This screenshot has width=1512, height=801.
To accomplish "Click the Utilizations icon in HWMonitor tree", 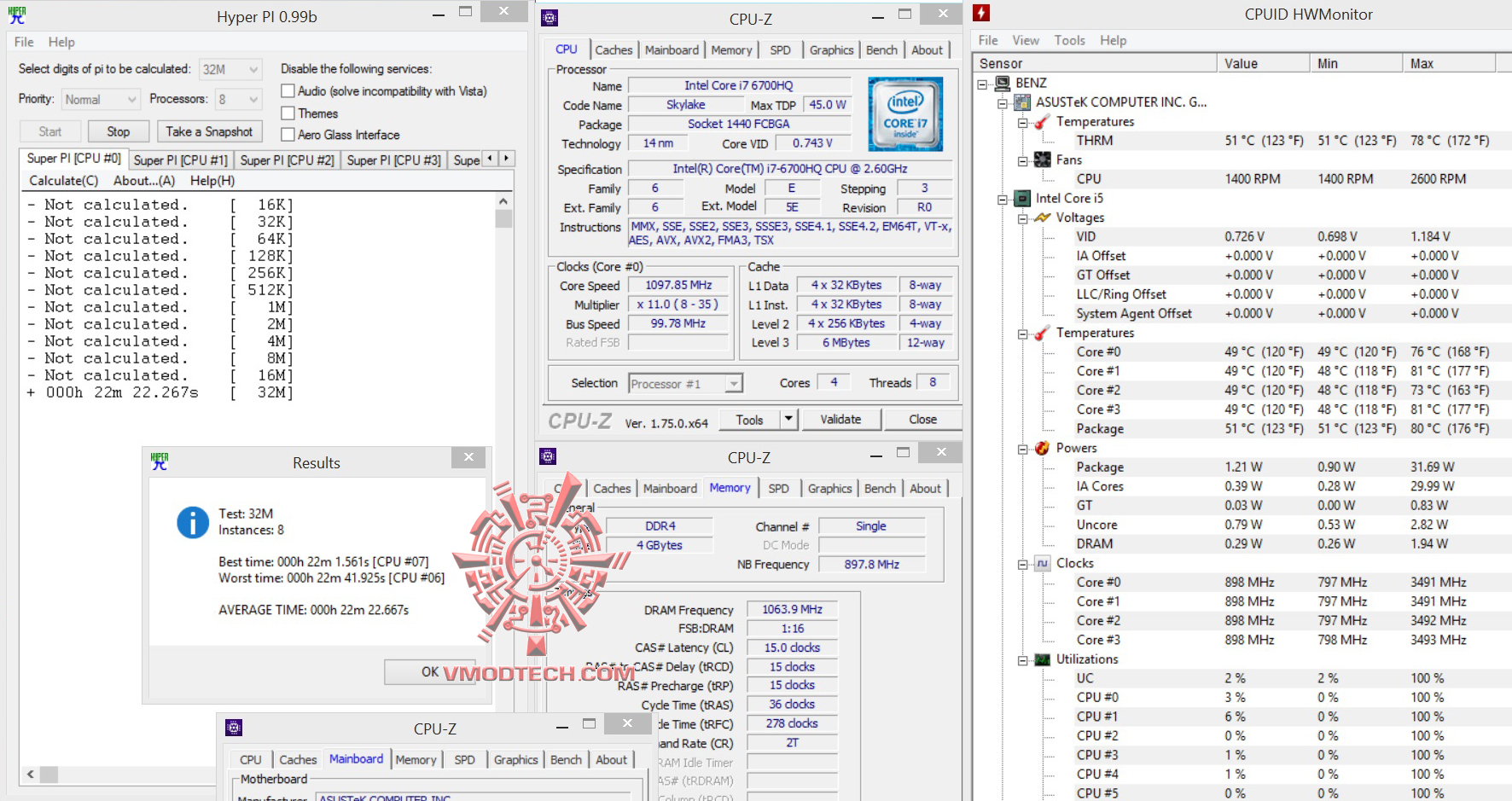I will [1042, 659].
